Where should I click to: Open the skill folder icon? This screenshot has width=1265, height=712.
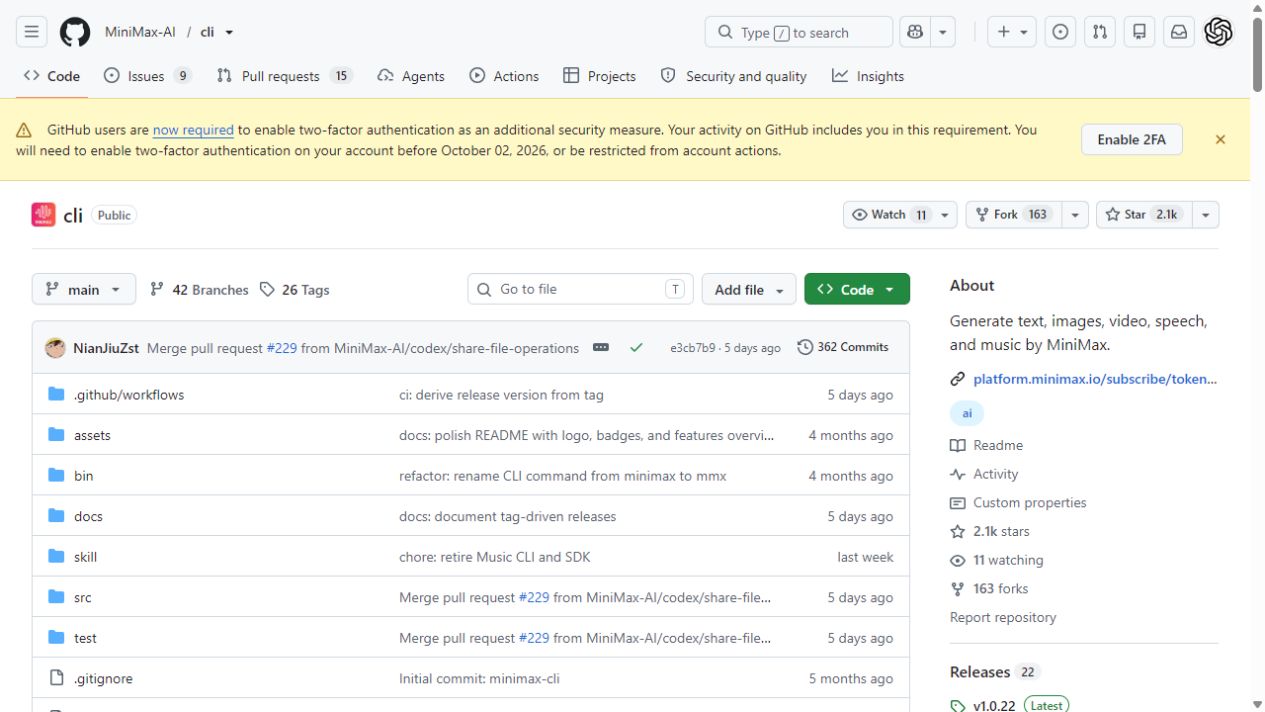tap(56, 556)
